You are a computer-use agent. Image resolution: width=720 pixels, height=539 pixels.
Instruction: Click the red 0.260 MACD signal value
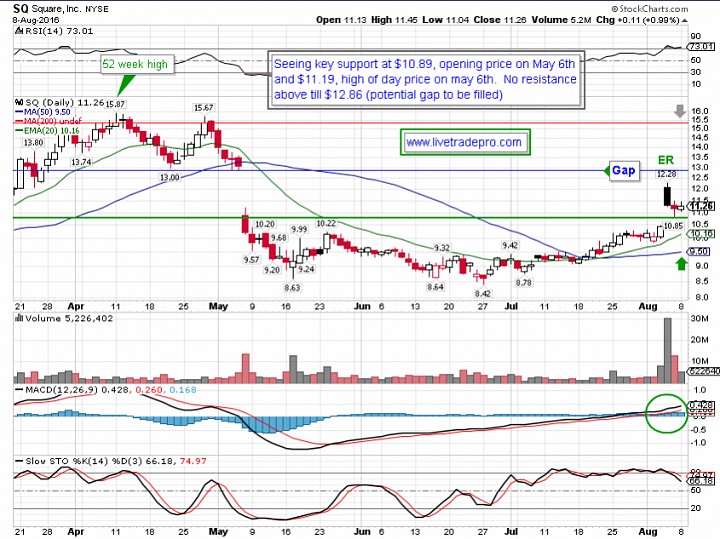[x=150, y=390]
